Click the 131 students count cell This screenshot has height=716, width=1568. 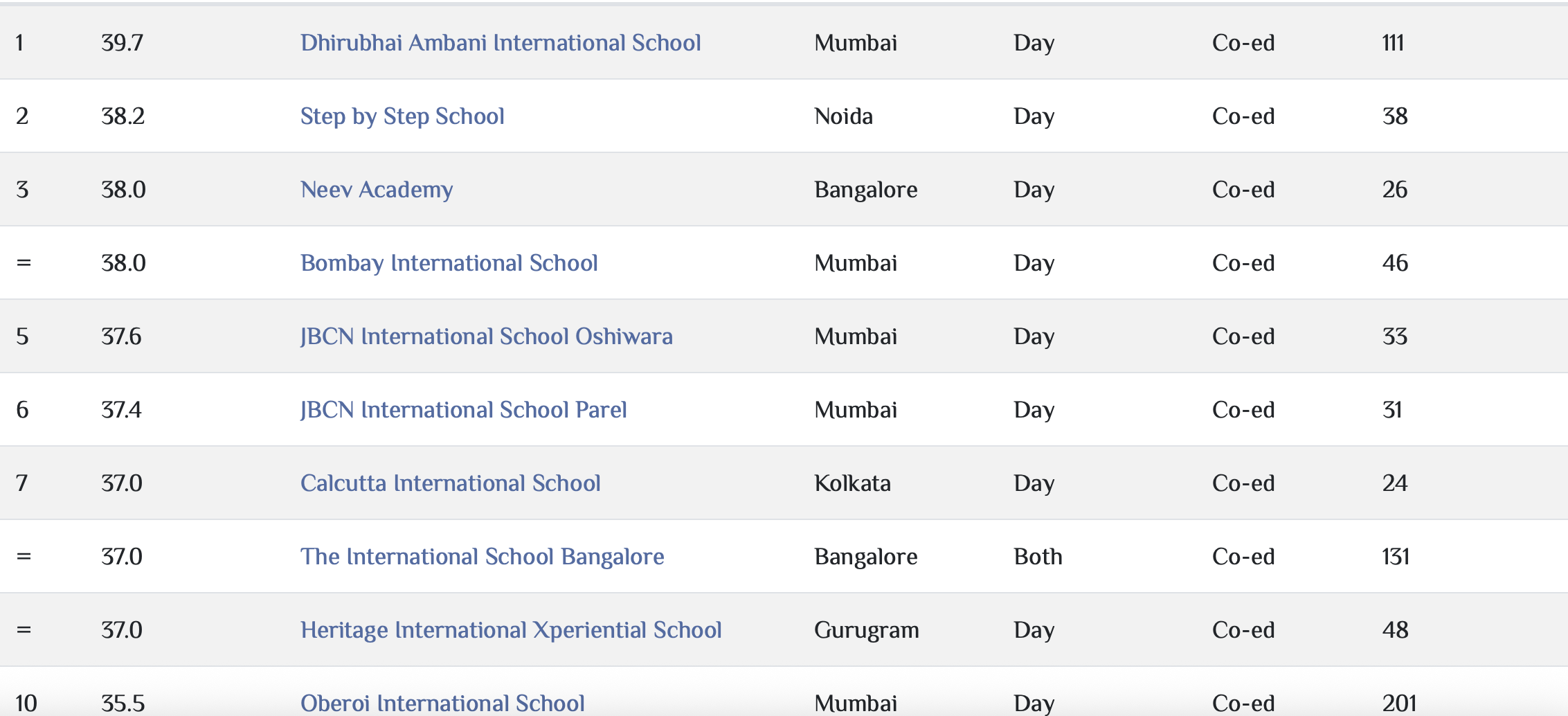coord(1395,557)
